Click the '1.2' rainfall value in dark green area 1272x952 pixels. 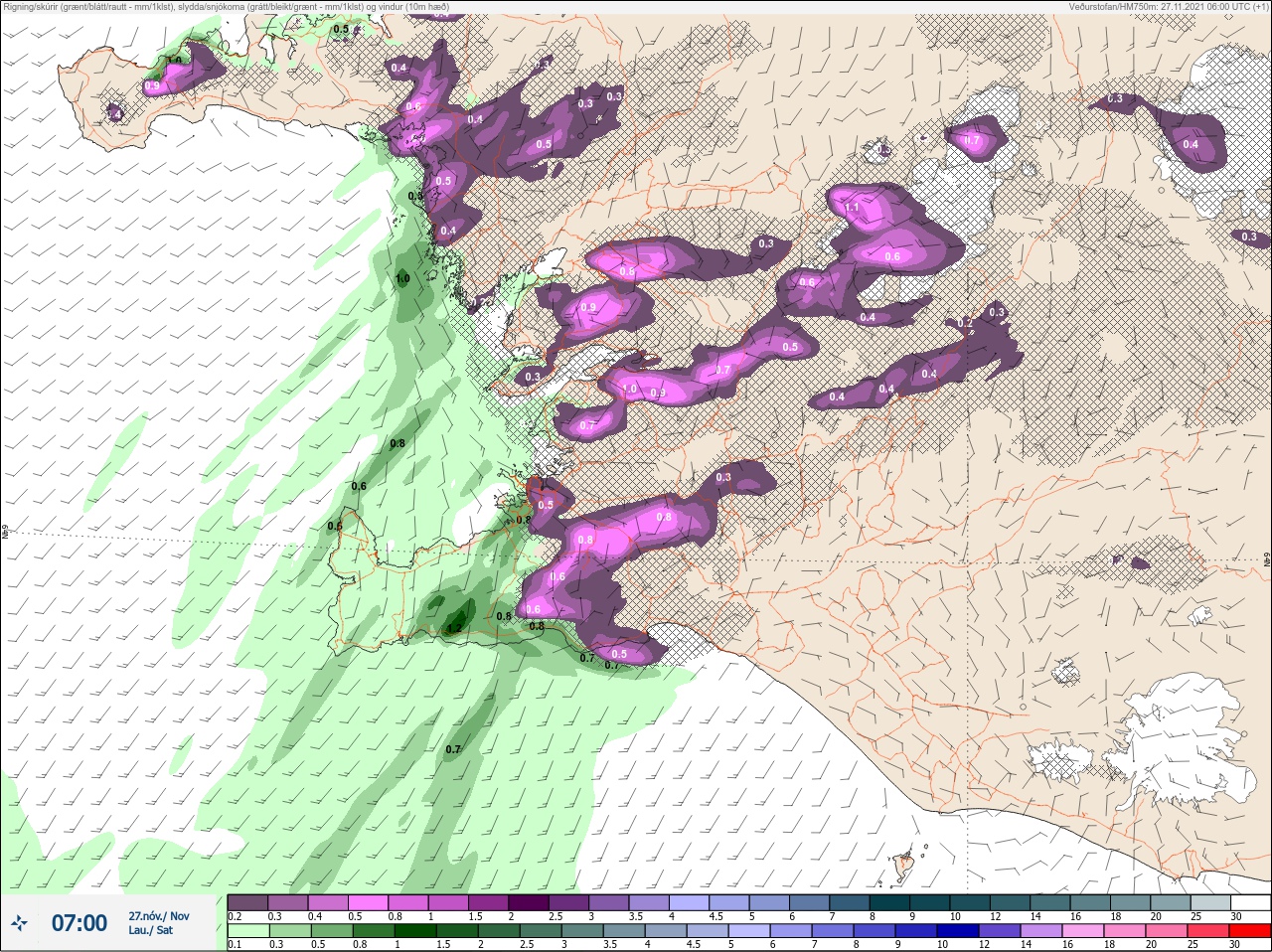tap(455, 628)
